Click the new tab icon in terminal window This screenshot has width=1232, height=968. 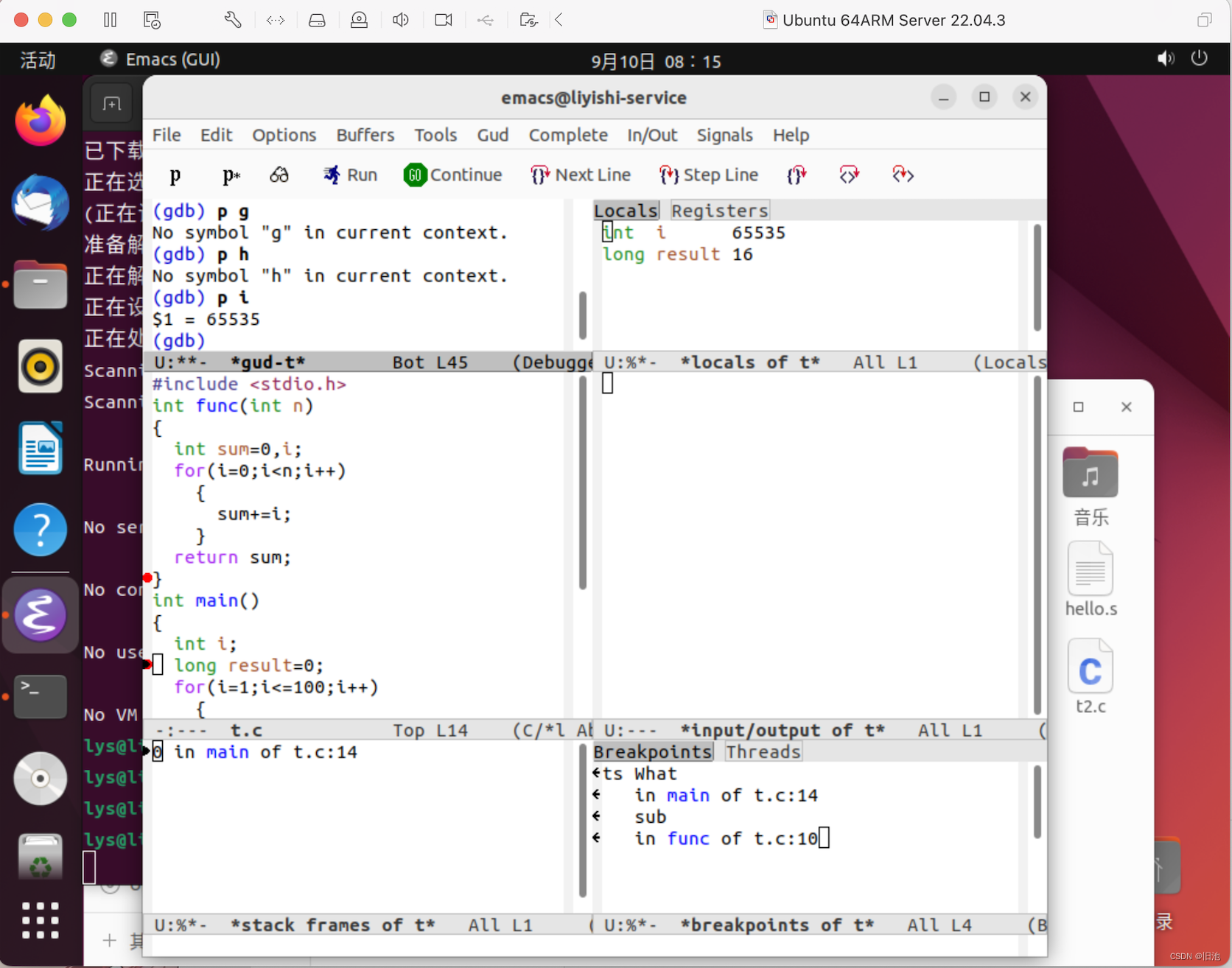pyautogui.click(x=112, y=104)
